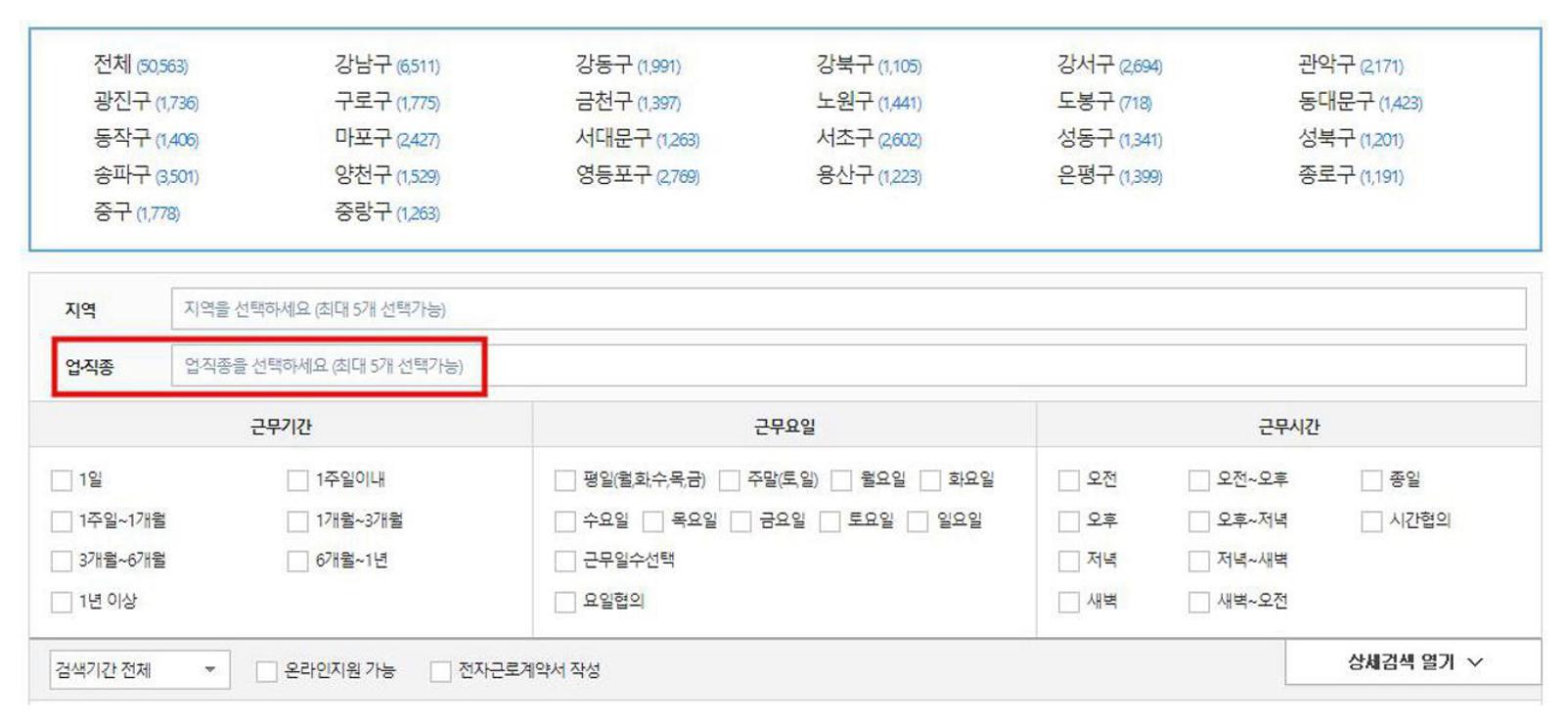Enable the 종일 all-day checkbox
Image resolution: width=1568 pixels, height=725 pixels.
coord(1372,480)
